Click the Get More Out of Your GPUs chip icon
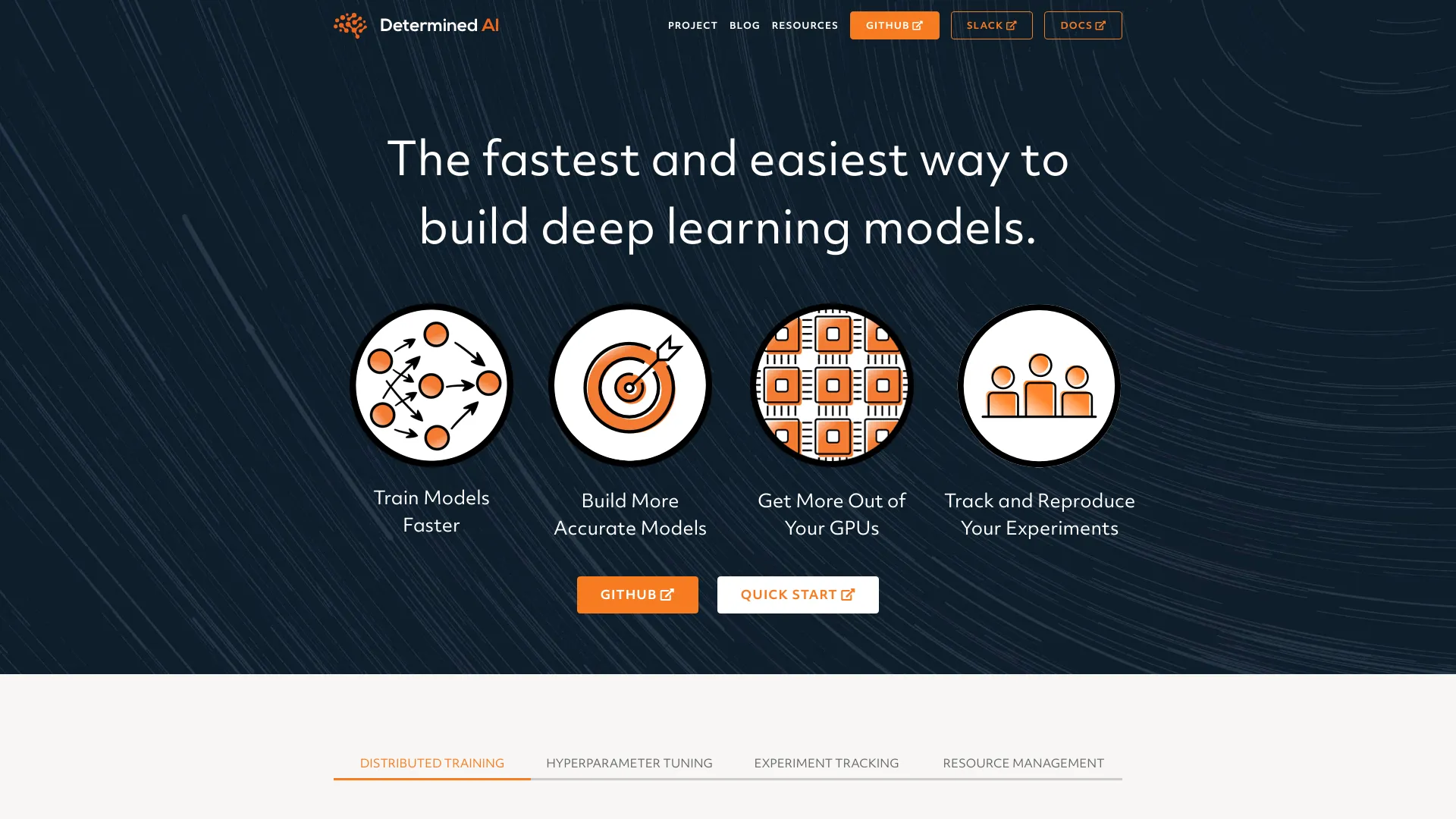This screenshot has width=1456, height=819. [x=831, y=385]
